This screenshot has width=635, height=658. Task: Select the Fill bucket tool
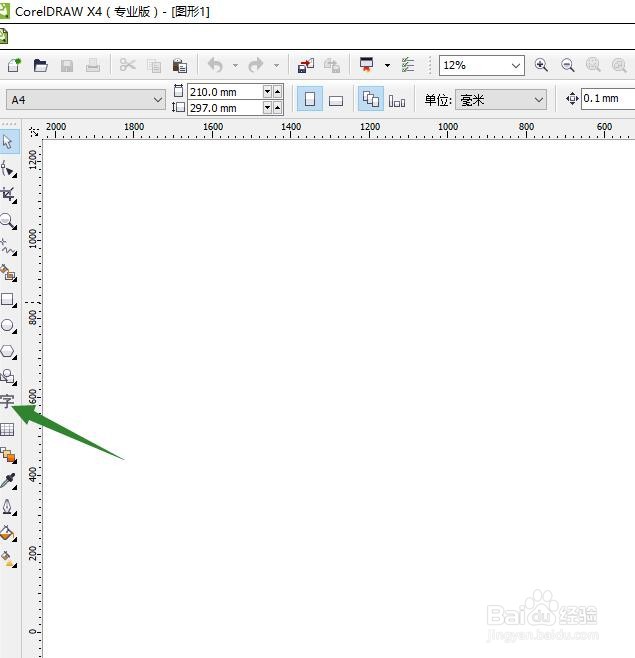8,533
